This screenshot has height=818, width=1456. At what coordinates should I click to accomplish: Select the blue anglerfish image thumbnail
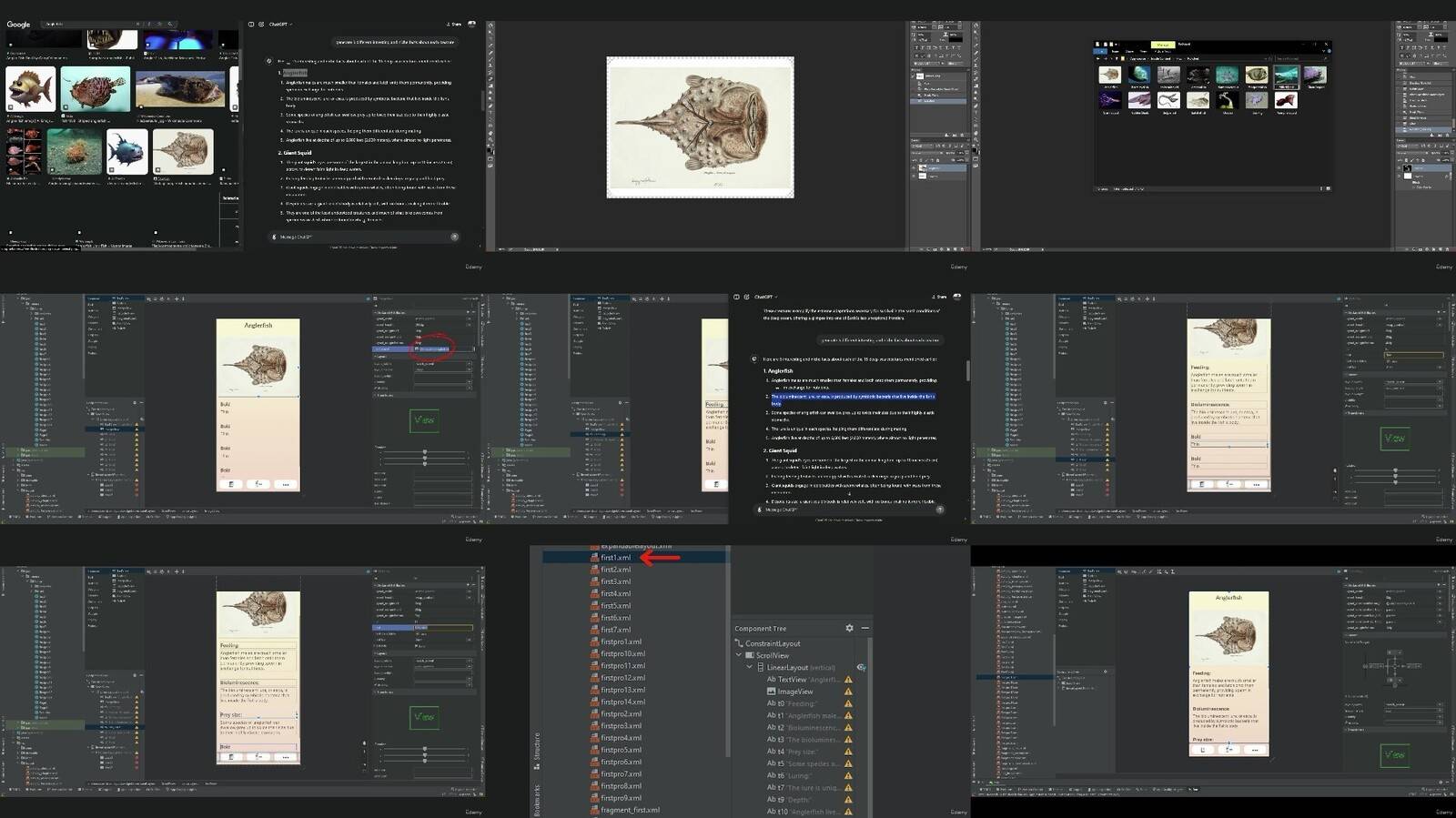(x=126, y=151)
